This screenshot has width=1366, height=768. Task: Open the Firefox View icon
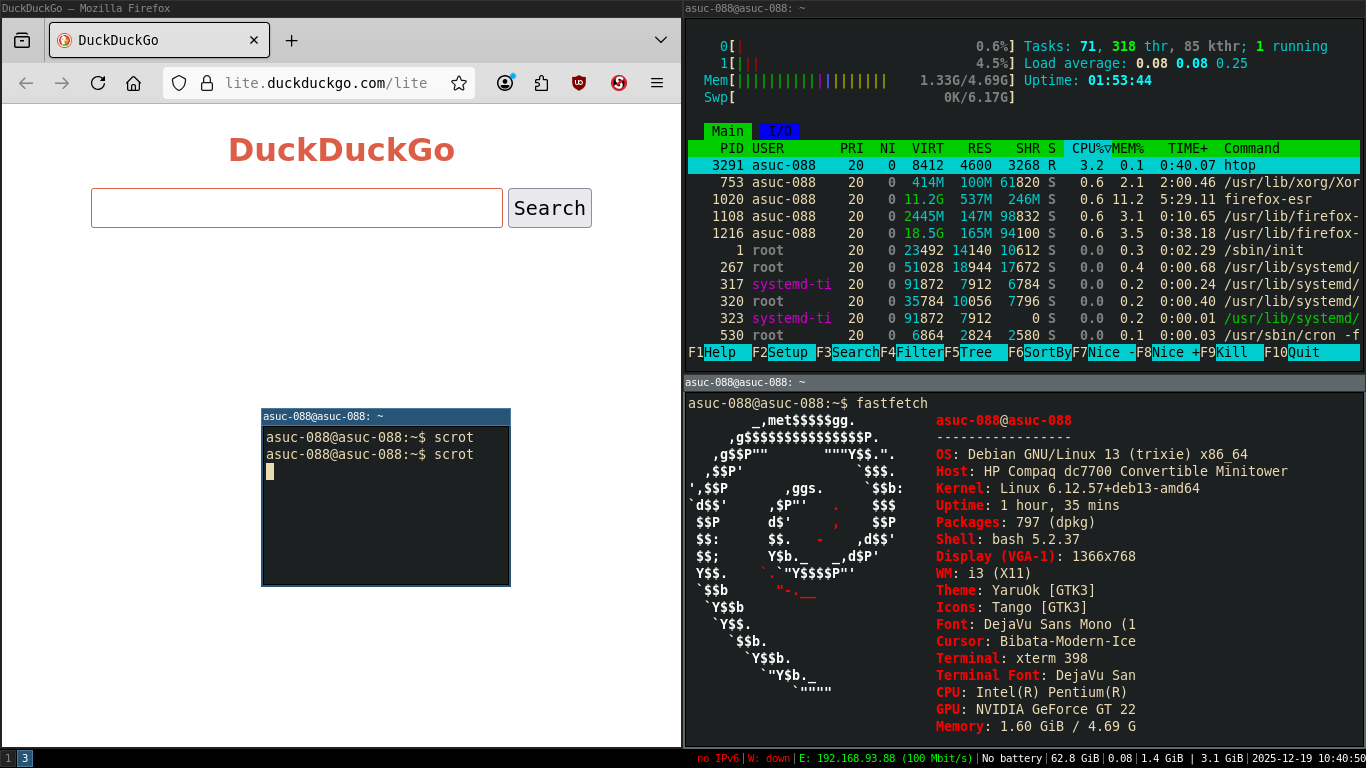pos(22,40)
